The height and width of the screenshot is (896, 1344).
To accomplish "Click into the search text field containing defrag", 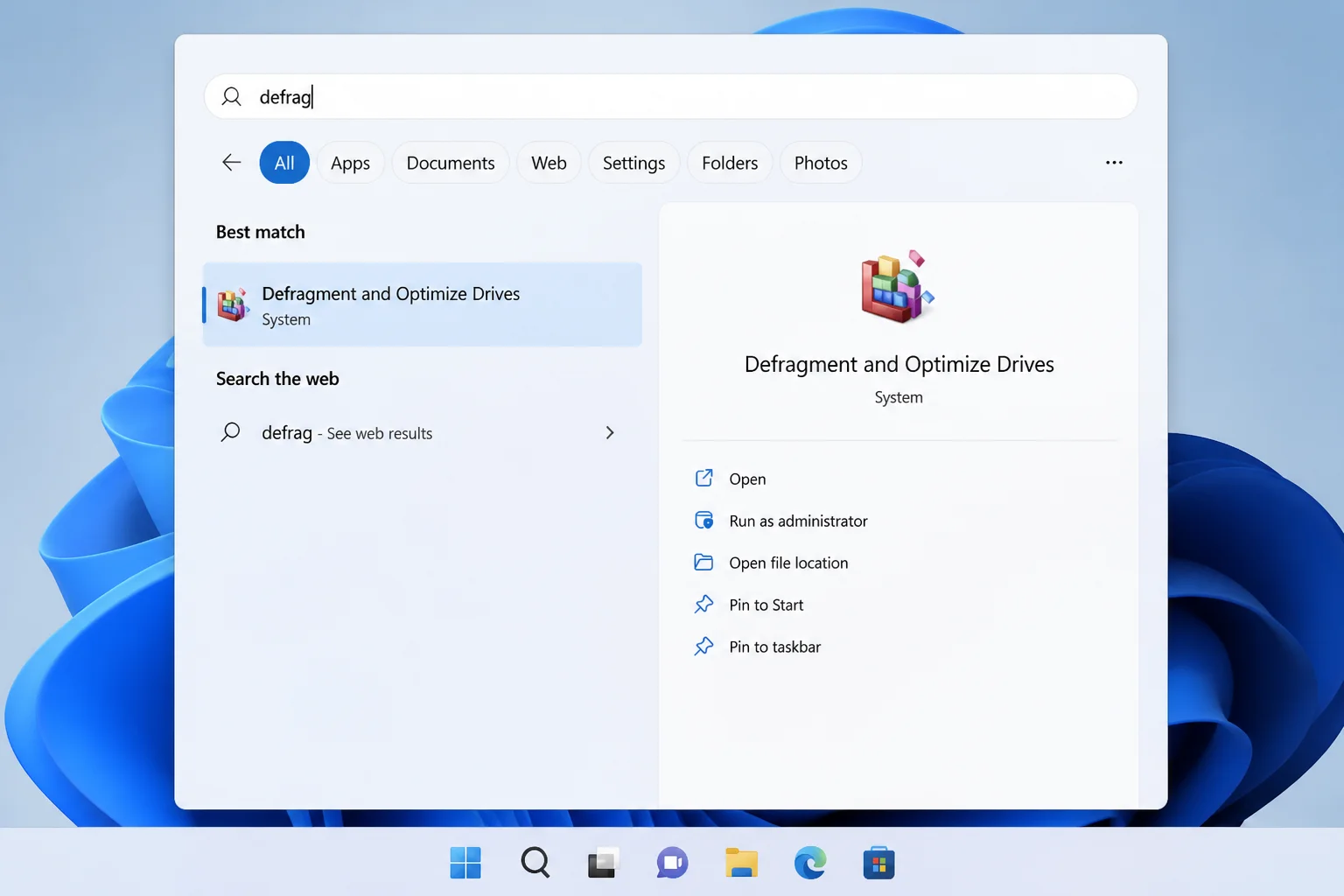I will 671,96.
